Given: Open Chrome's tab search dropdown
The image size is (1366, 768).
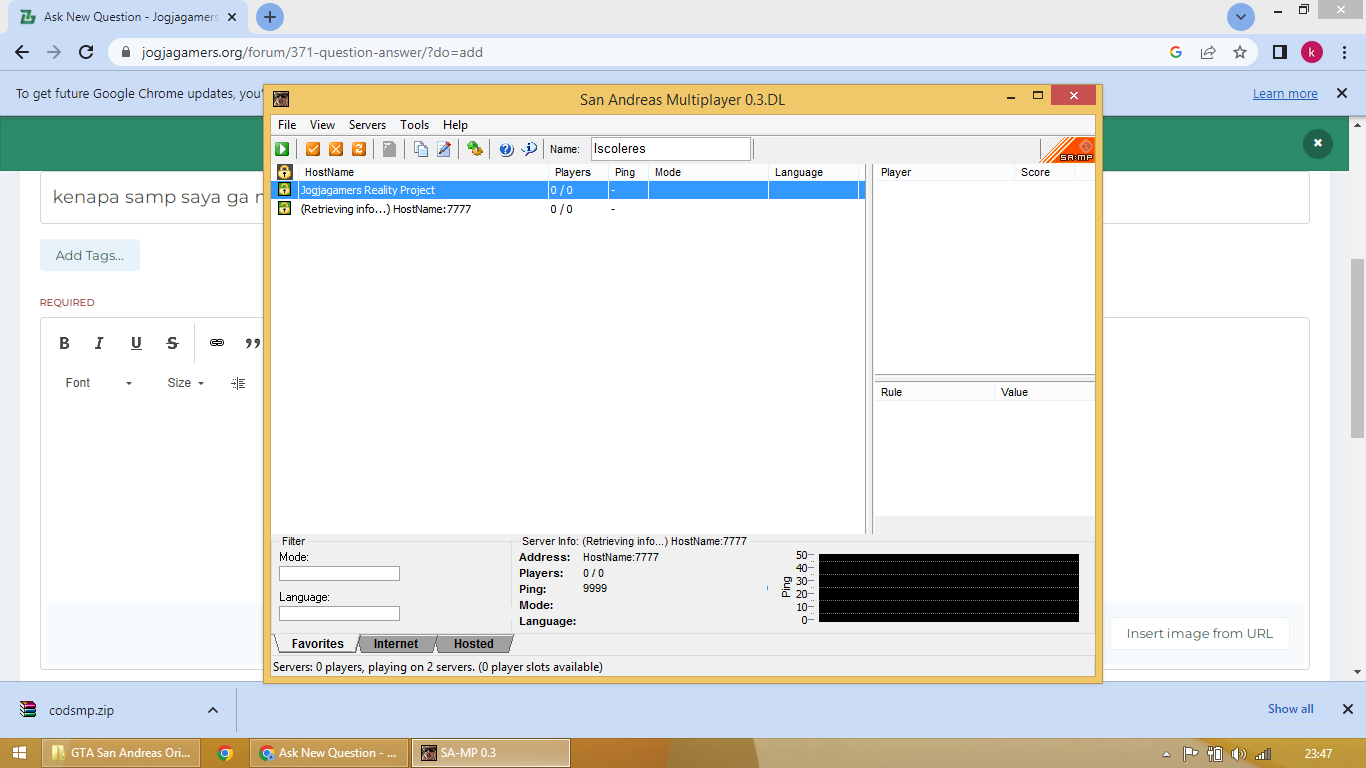Looking at the screenshot, I should (x=1241, y=16).
